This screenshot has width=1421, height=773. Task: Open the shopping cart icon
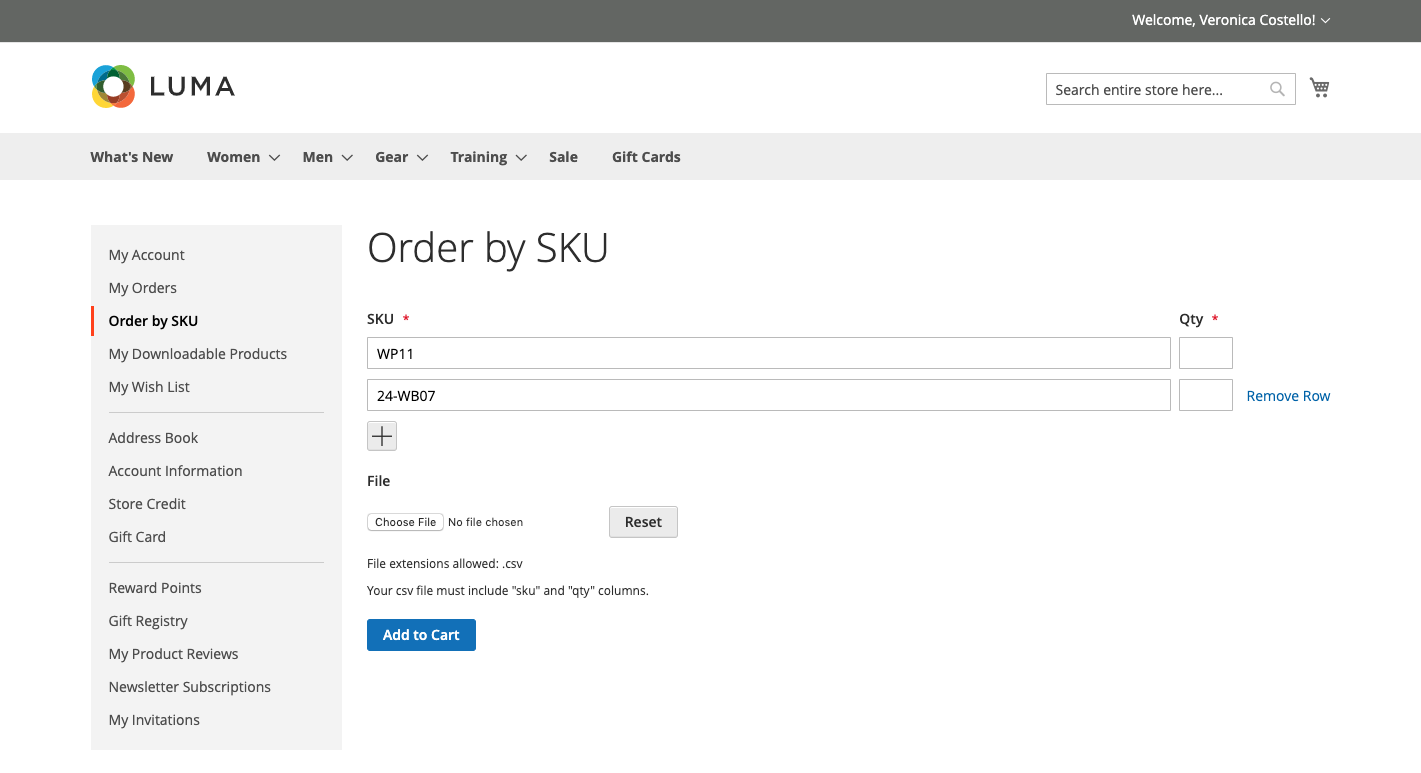coord(1319,87)
